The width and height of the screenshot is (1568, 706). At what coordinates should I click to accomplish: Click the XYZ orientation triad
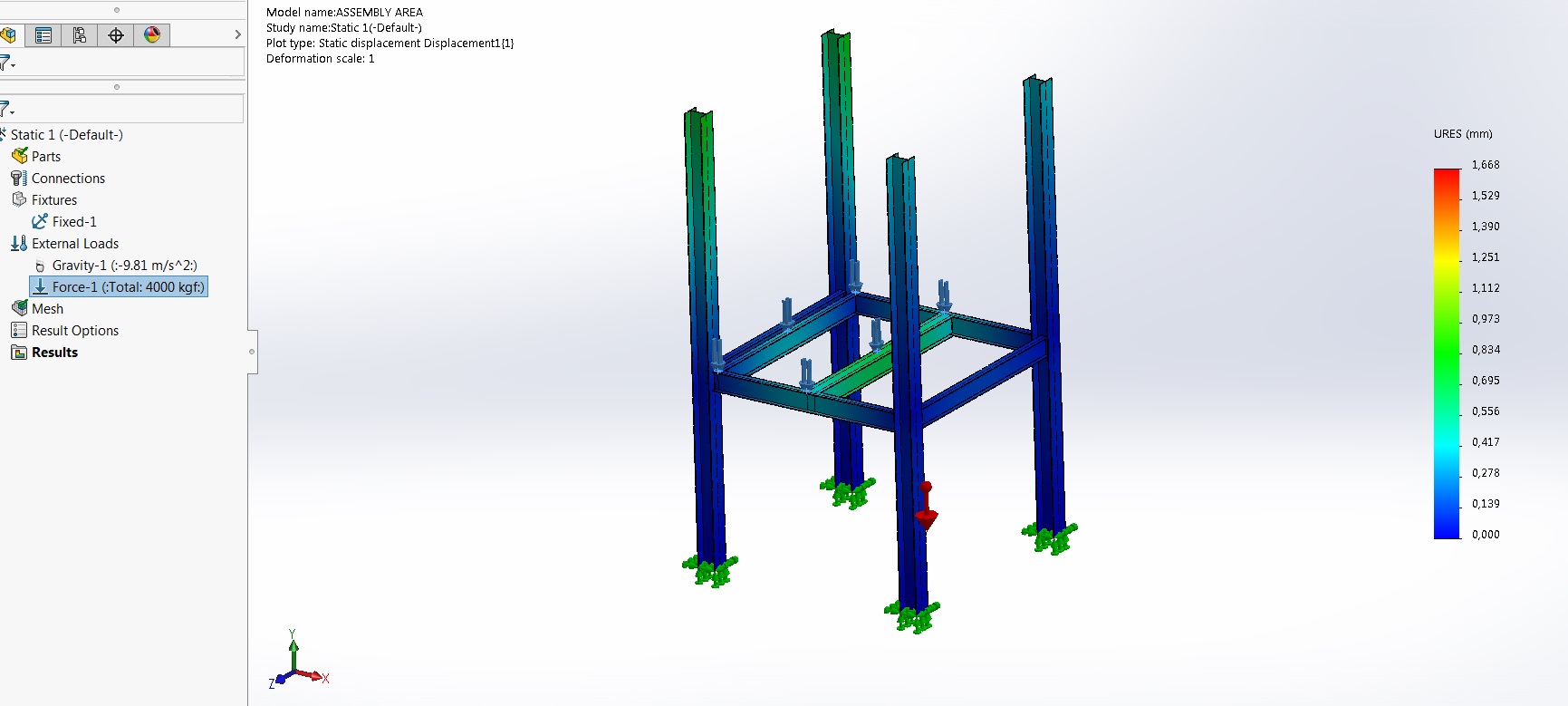click(298, 660)
